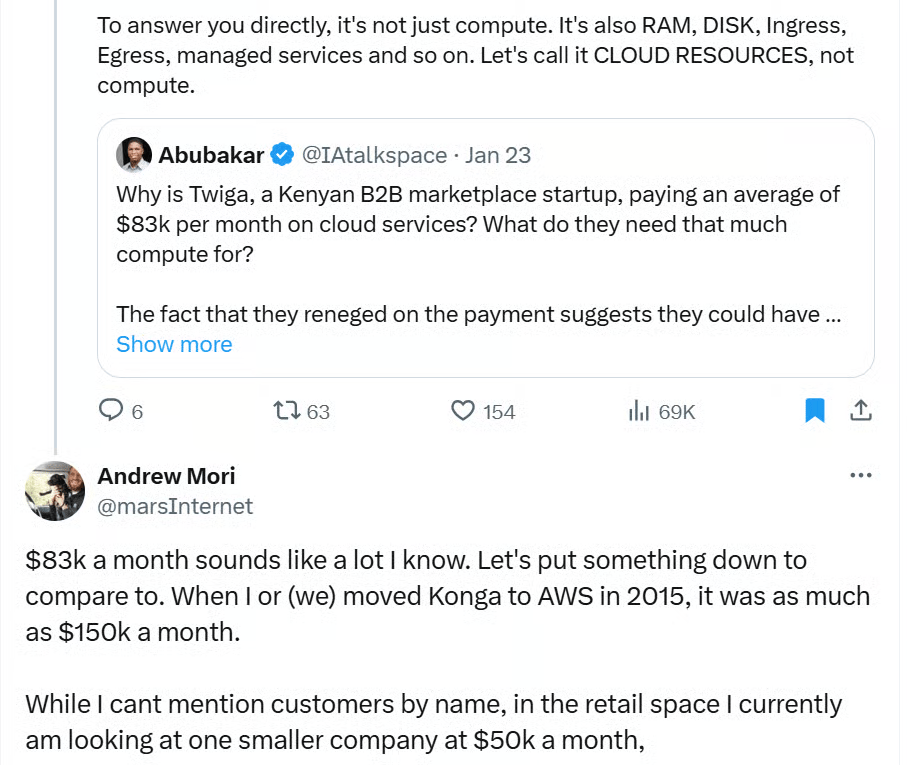Expand quoted tweet with Show more
This screenshot has width=916, height=765.
click(174, 344)
